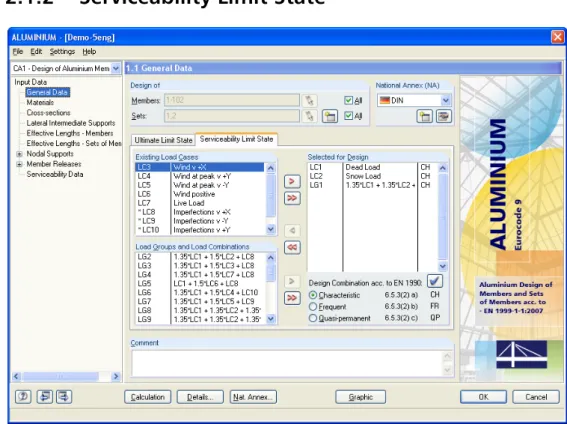Viewport: 567px width, 424px height.
Task: Select General Data tree item
Action: coord(47,93)
